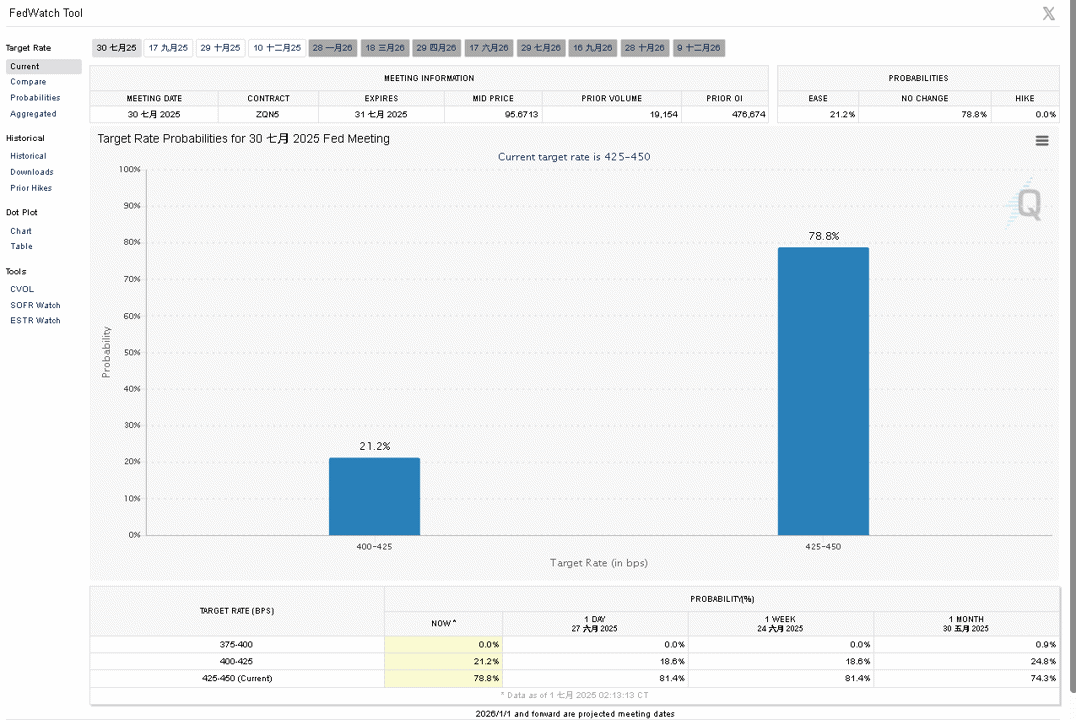Open the Downloads link
This screenshot has width=1076, height=720.
(x=32, y=172)
